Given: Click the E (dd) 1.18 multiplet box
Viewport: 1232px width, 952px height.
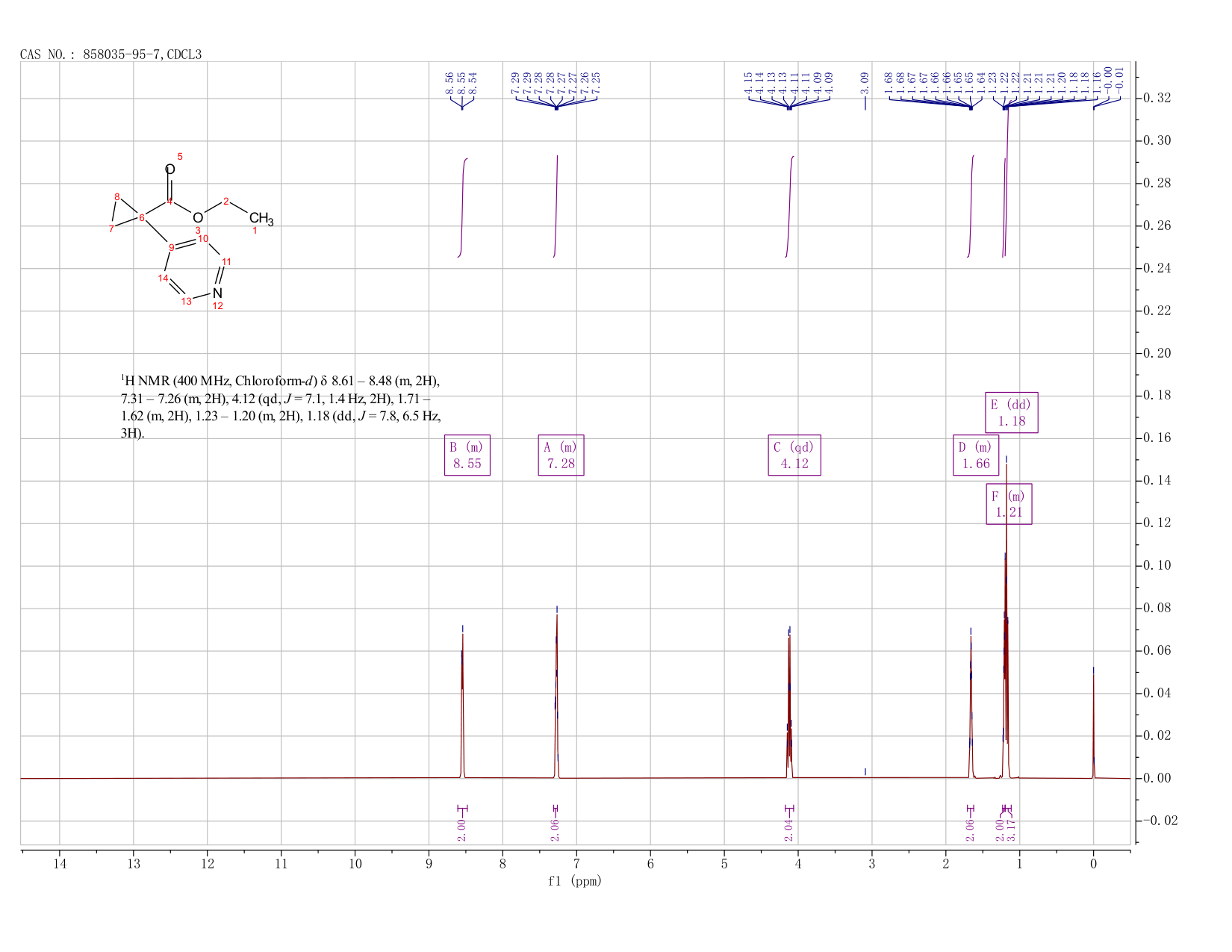Looking at the screenshot, I should point(1012,412).
